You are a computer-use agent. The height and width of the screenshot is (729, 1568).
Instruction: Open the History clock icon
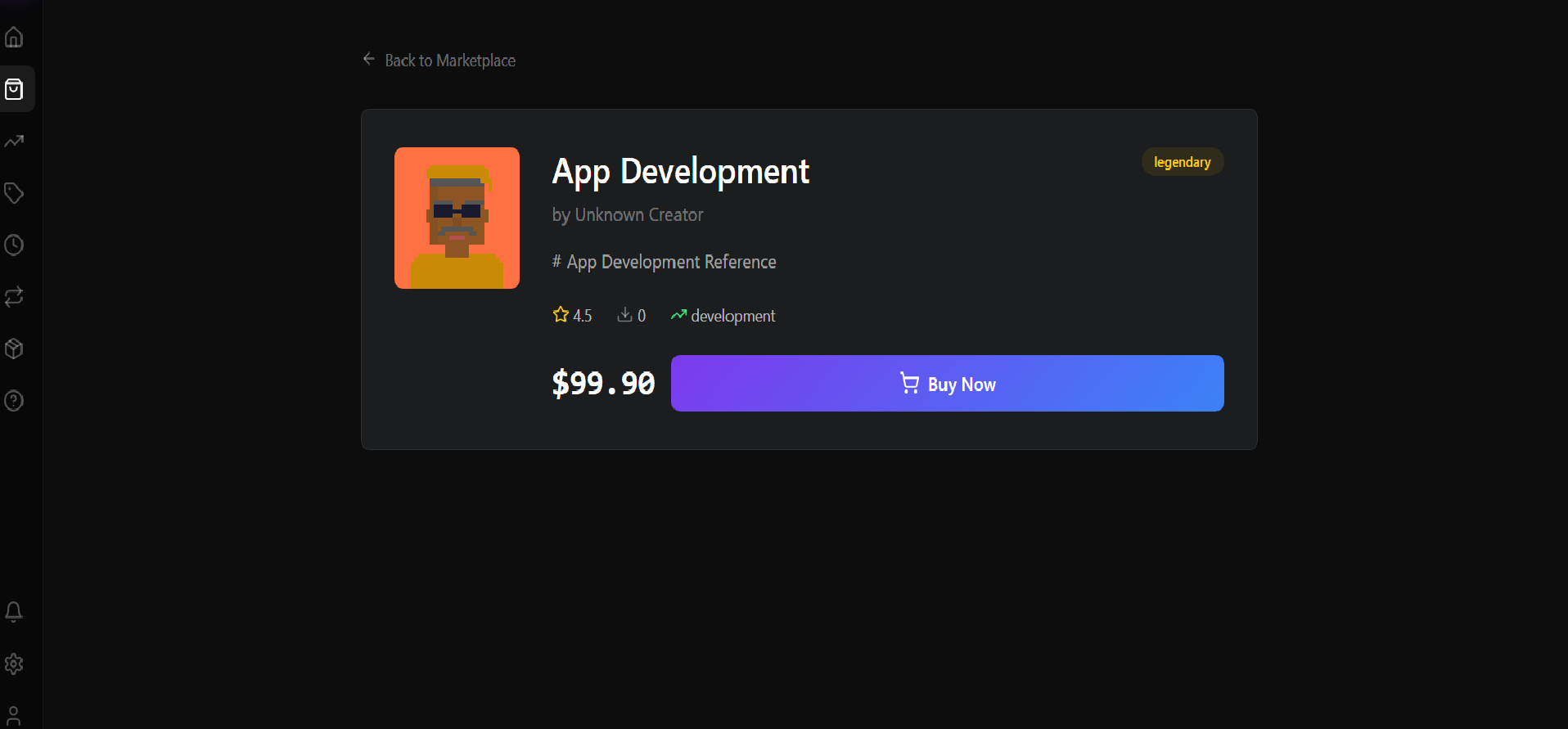[14, 245]
